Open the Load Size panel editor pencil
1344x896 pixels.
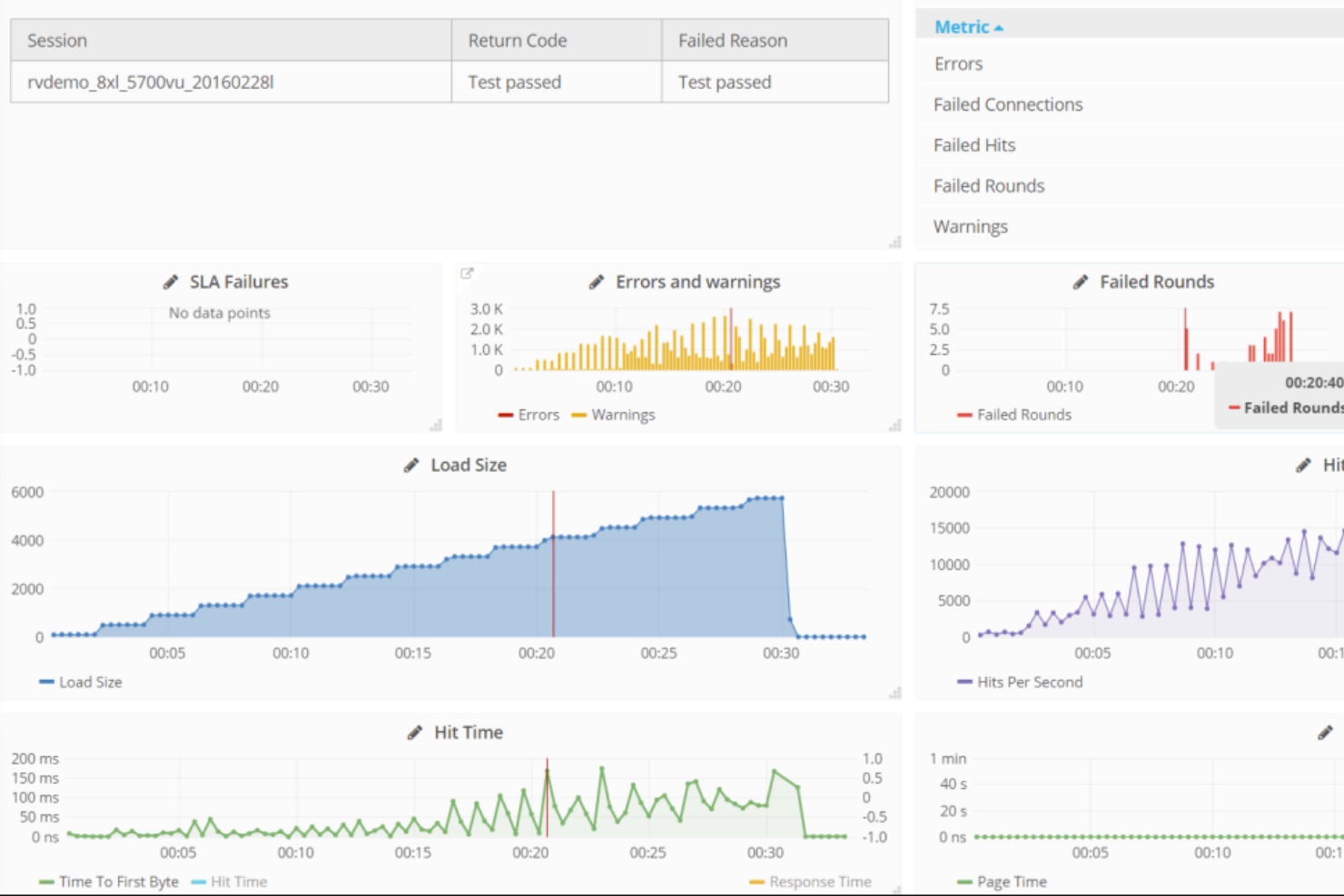click(x=411, y=465)
